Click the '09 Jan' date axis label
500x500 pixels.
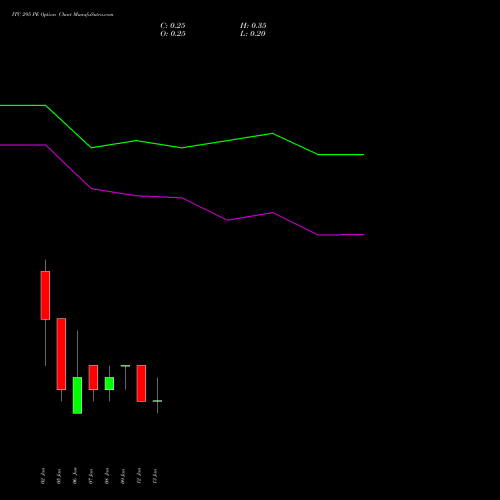pyautogui.click(x=123, y=476)
